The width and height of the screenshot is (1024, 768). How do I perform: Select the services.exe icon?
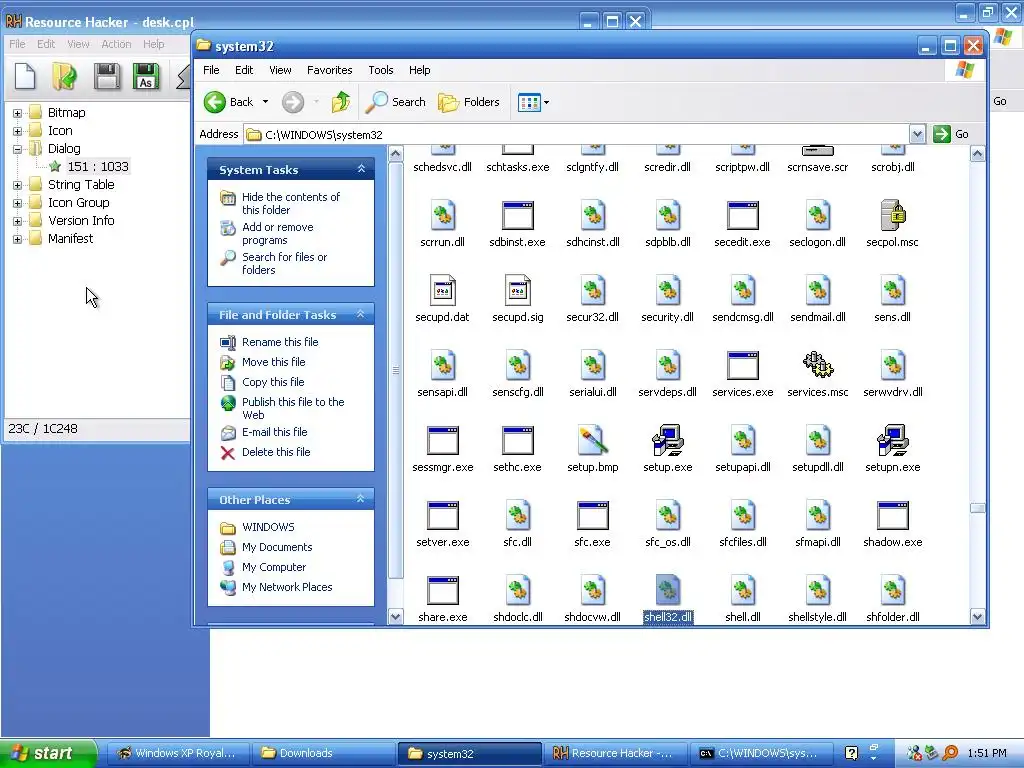tap(743, 365)
